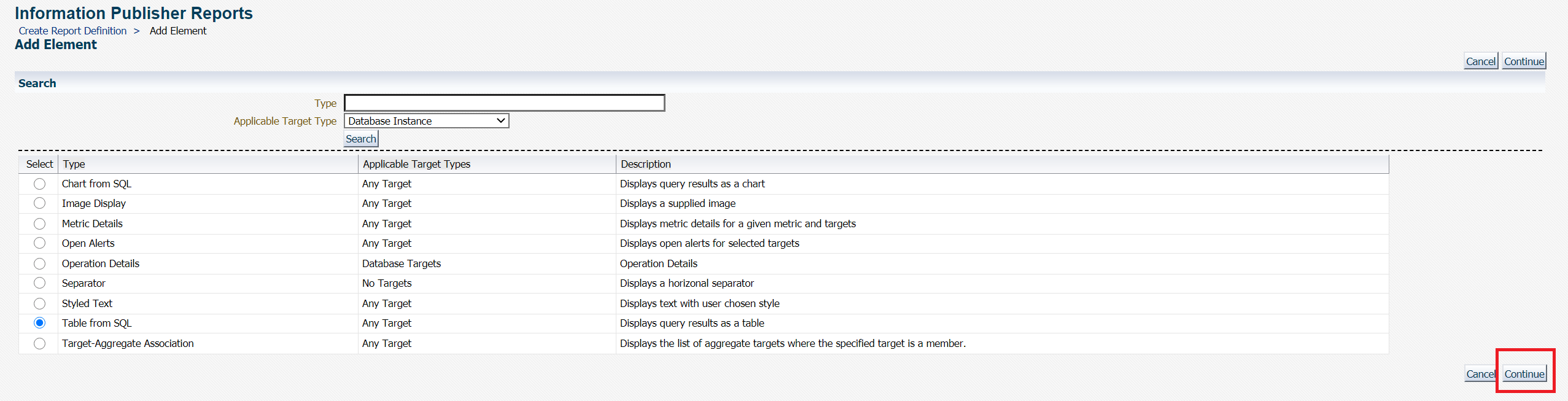Viewport: 1568px width, 401px height.
Task: Open the Create Report Definition breadcrumb link
Action: pyautogui.click(x=72, y=31)
